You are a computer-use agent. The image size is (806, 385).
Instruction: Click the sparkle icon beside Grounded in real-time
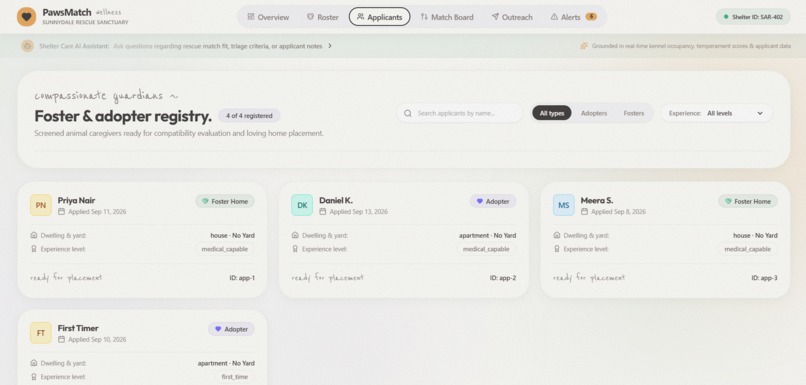coord(584,46)
